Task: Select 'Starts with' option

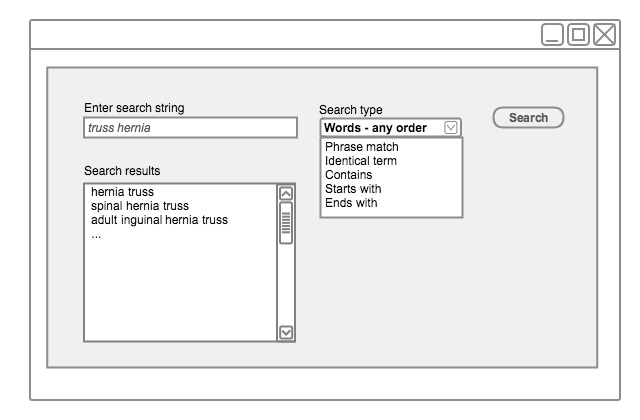Action: pos(353,189)
